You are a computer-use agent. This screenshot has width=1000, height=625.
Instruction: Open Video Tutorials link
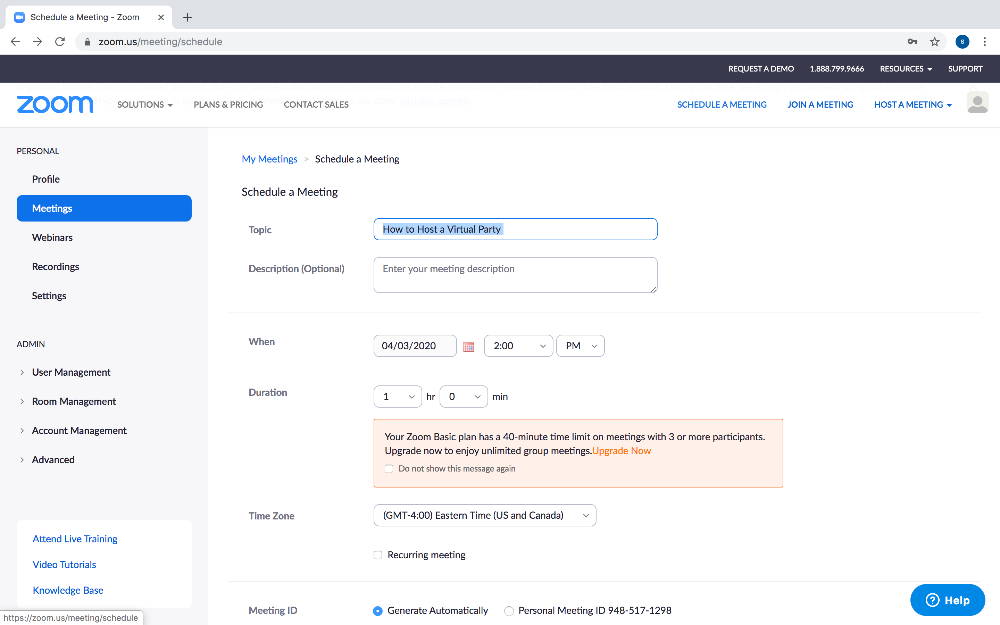pyautogui.click(x=64, y=565)
